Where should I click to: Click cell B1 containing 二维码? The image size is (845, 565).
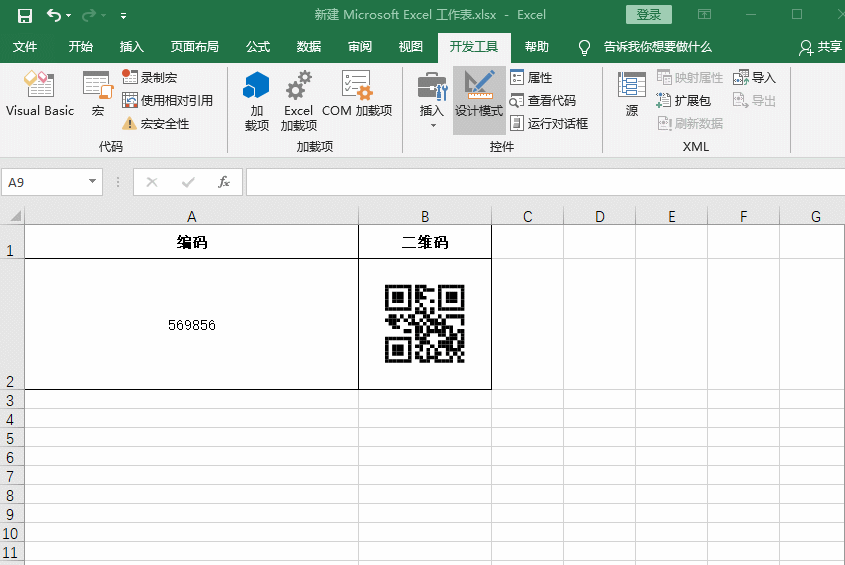pos(425,242)
